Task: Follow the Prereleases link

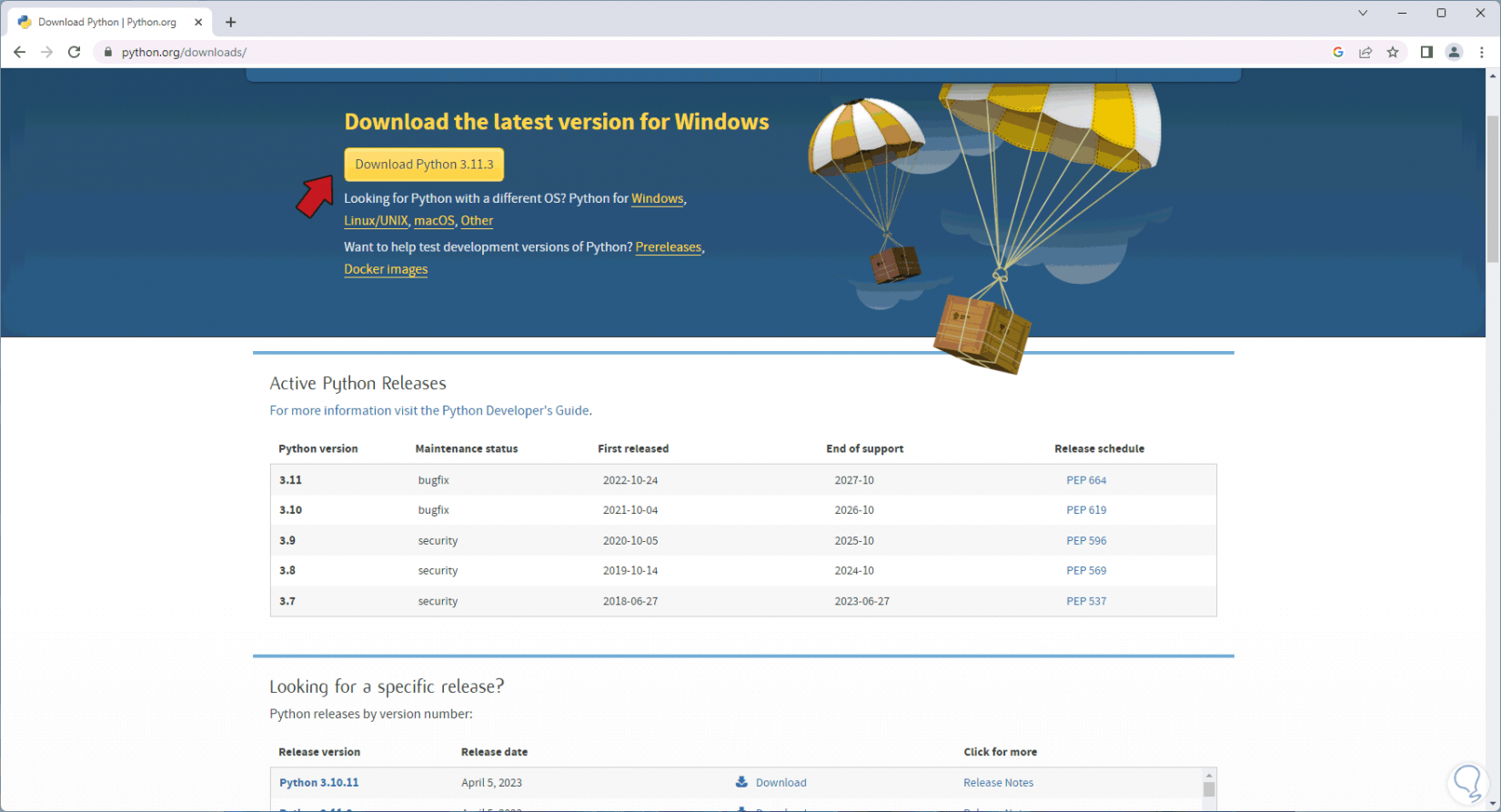Action: click(668, 247)
